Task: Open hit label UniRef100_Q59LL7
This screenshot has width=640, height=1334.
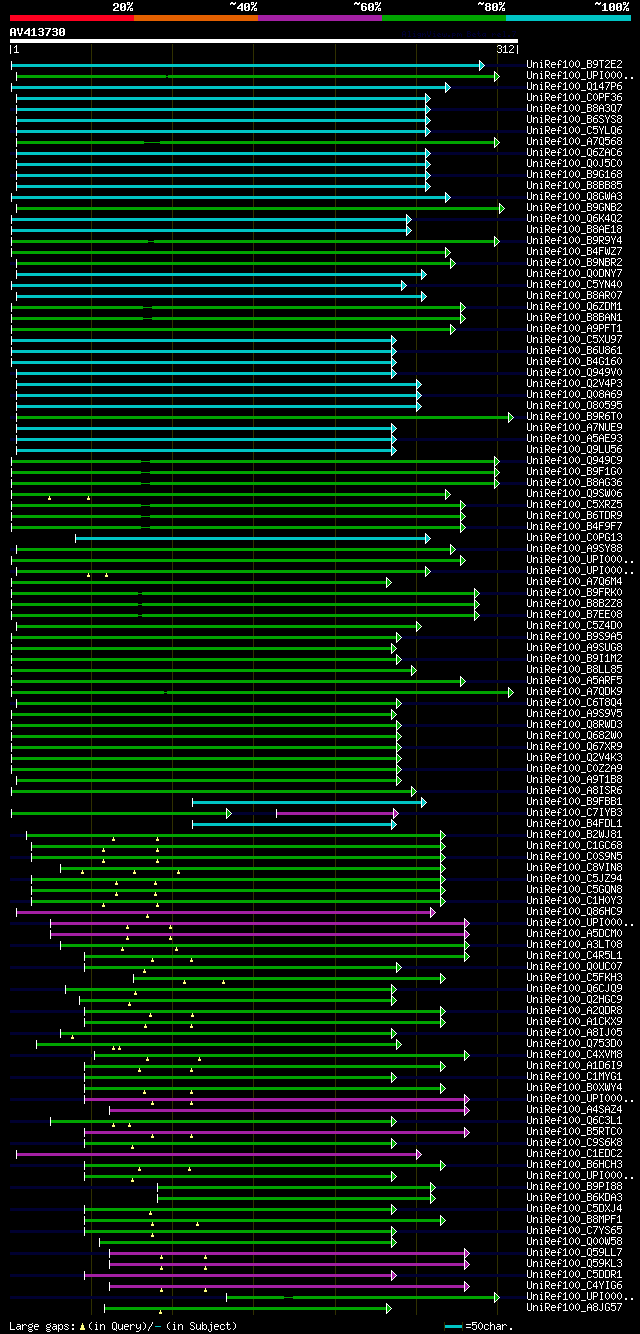Action: pyautogui.click(x=575, y=1253)
